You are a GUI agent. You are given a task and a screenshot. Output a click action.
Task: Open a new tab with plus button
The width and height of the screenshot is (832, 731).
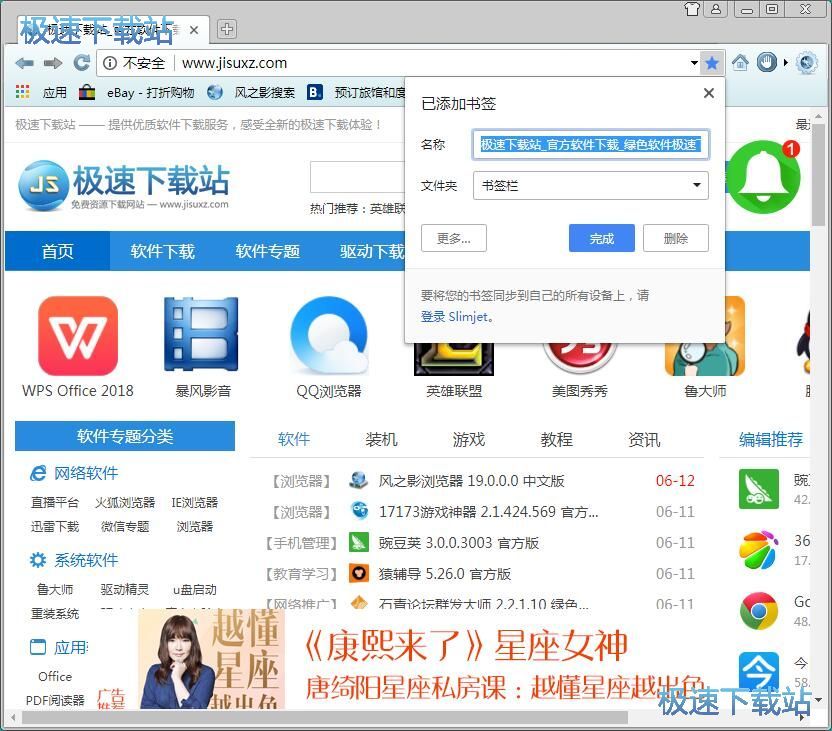click(227, 29)
